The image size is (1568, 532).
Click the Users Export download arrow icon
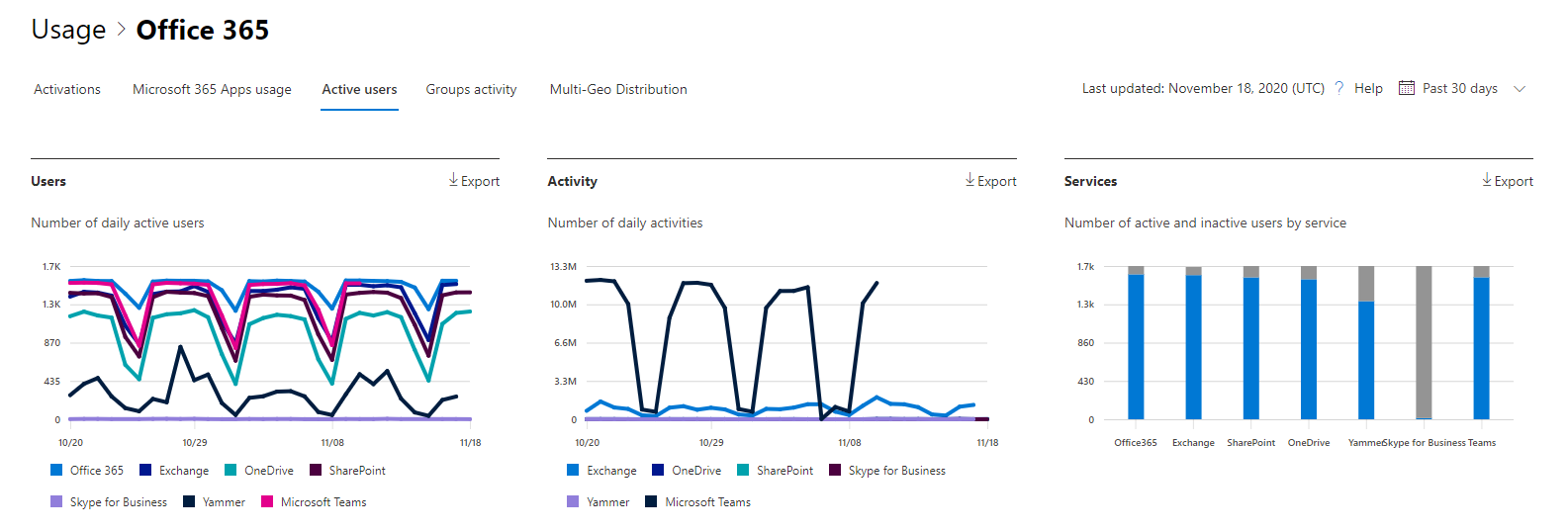coord(453,180)
